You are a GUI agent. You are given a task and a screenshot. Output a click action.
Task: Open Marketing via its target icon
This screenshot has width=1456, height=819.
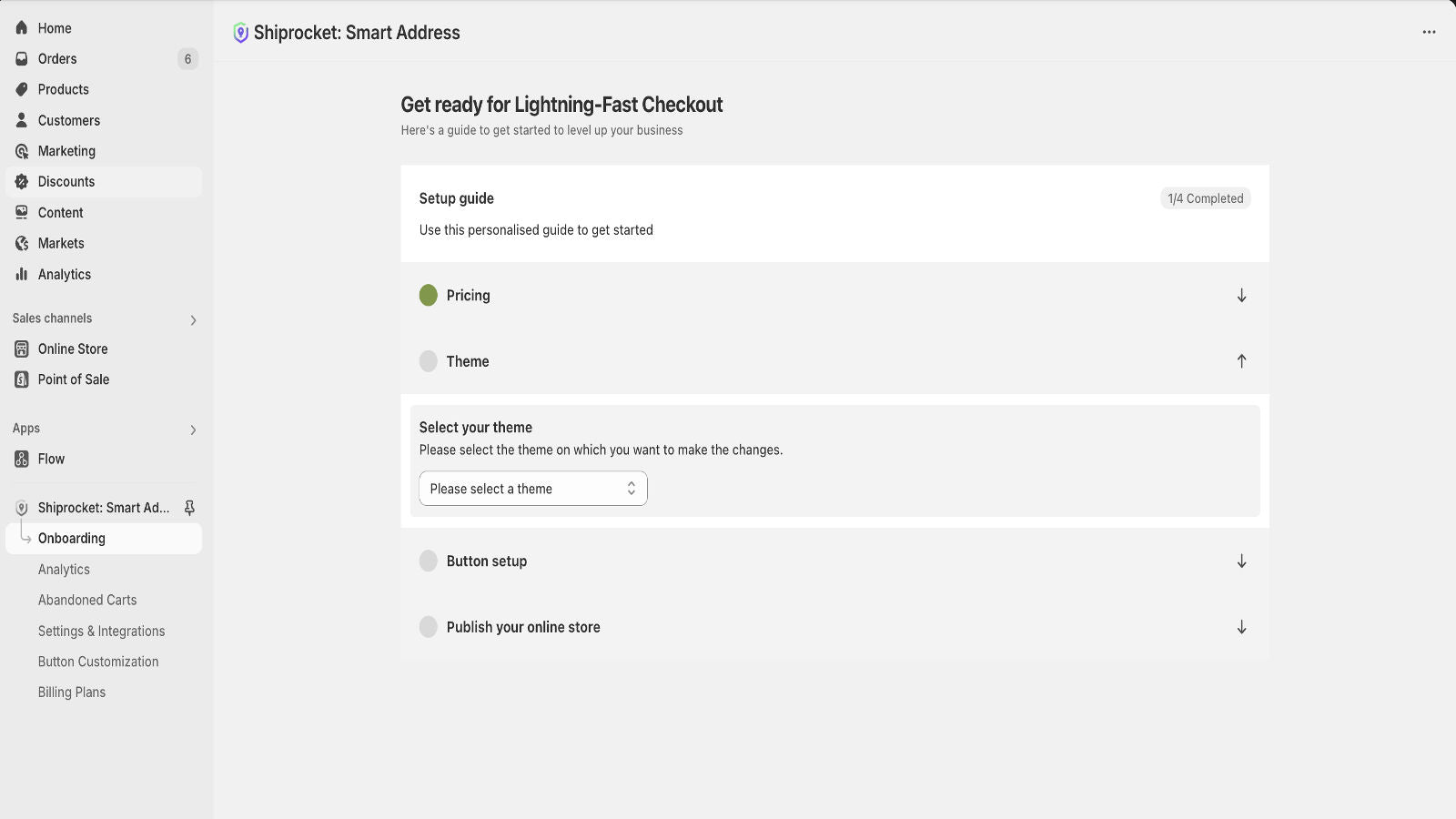tap(22, 151)
